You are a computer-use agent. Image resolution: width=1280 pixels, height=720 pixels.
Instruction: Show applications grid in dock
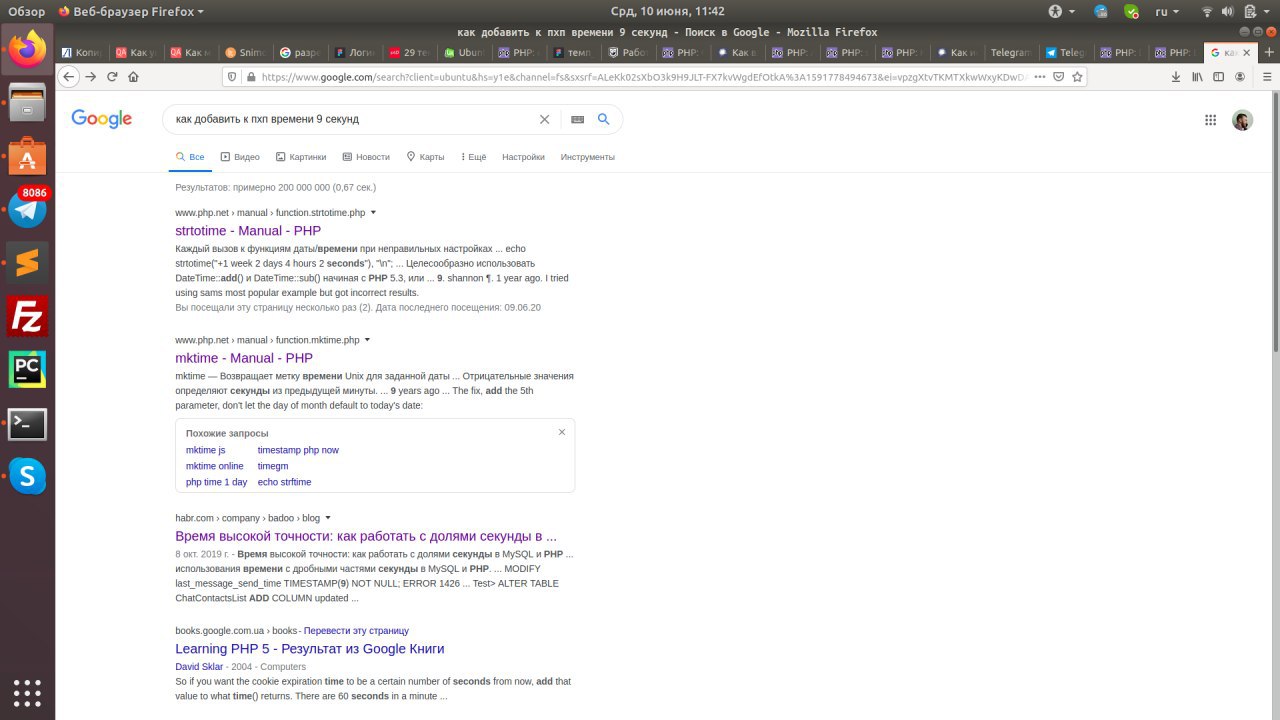[27, 692]
